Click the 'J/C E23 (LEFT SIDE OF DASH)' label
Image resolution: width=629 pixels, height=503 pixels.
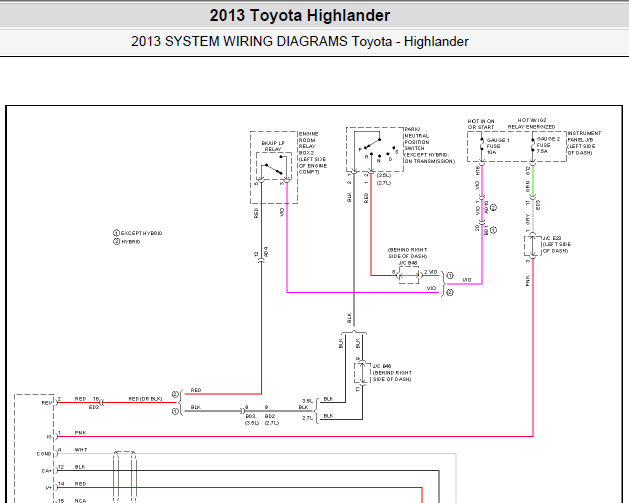pos(556,244)
